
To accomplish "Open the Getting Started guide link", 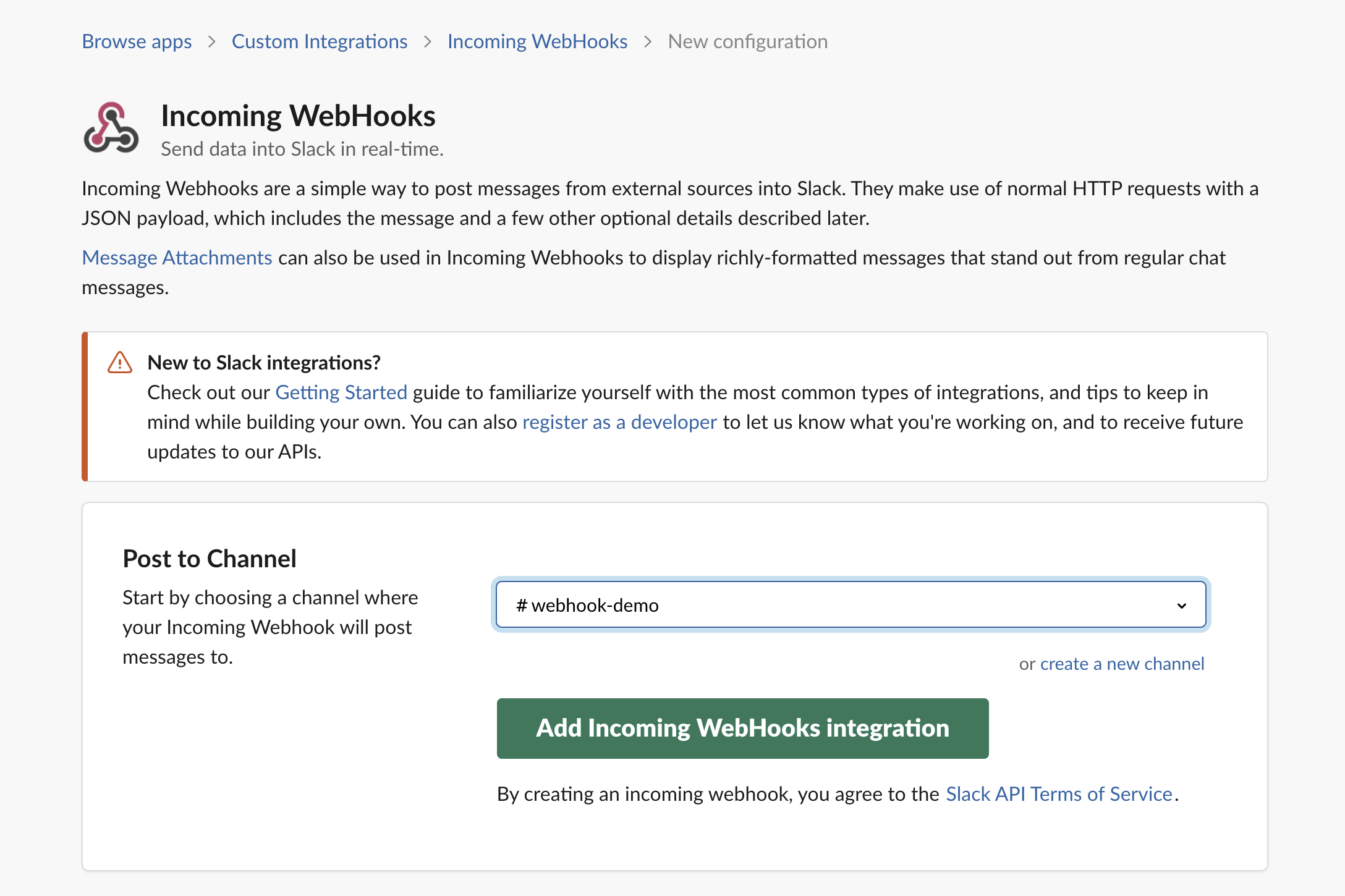I will coord(341,392).
